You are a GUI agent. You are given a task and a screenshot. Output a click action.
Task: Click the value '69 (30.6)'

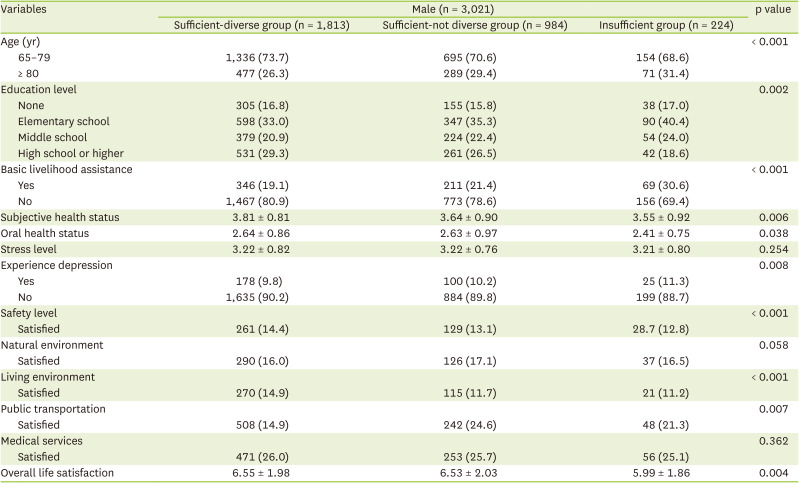tap(665, 185)
